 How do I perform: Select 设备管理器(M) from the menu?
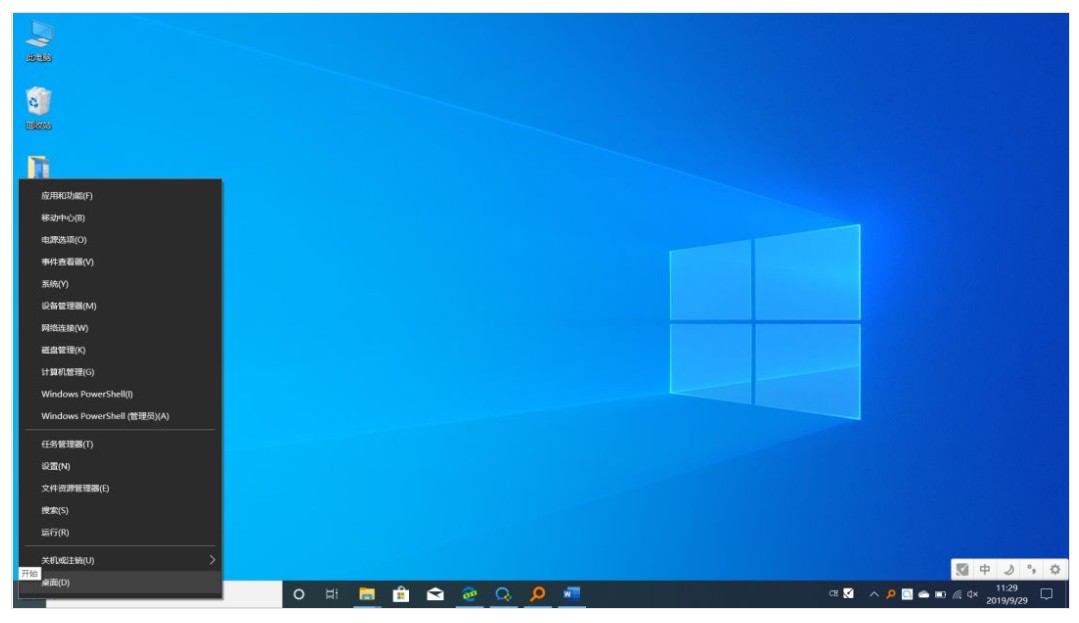pos(69,306)
